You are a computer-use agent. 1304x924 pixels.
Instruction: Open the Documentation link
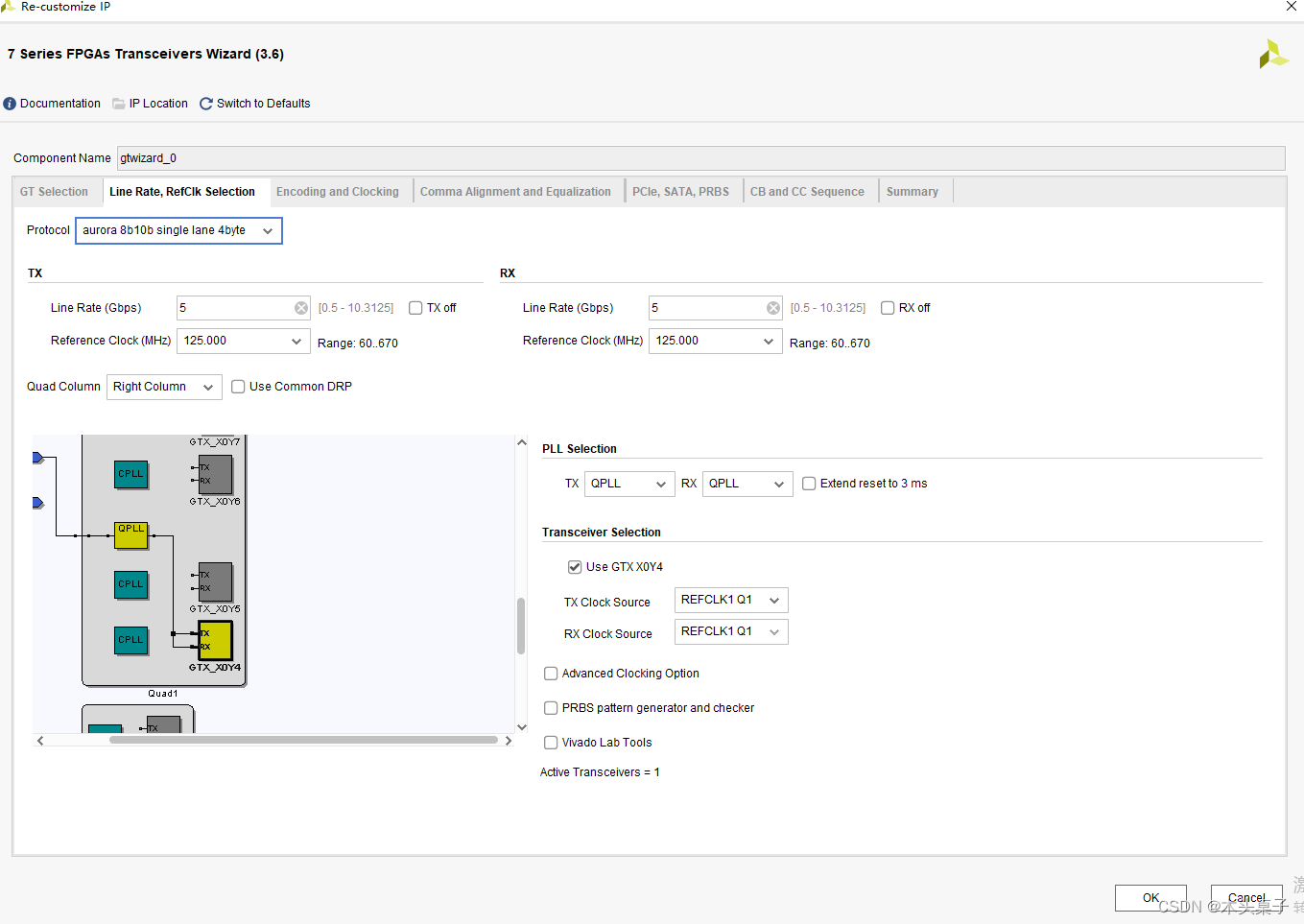click(60, 104)
